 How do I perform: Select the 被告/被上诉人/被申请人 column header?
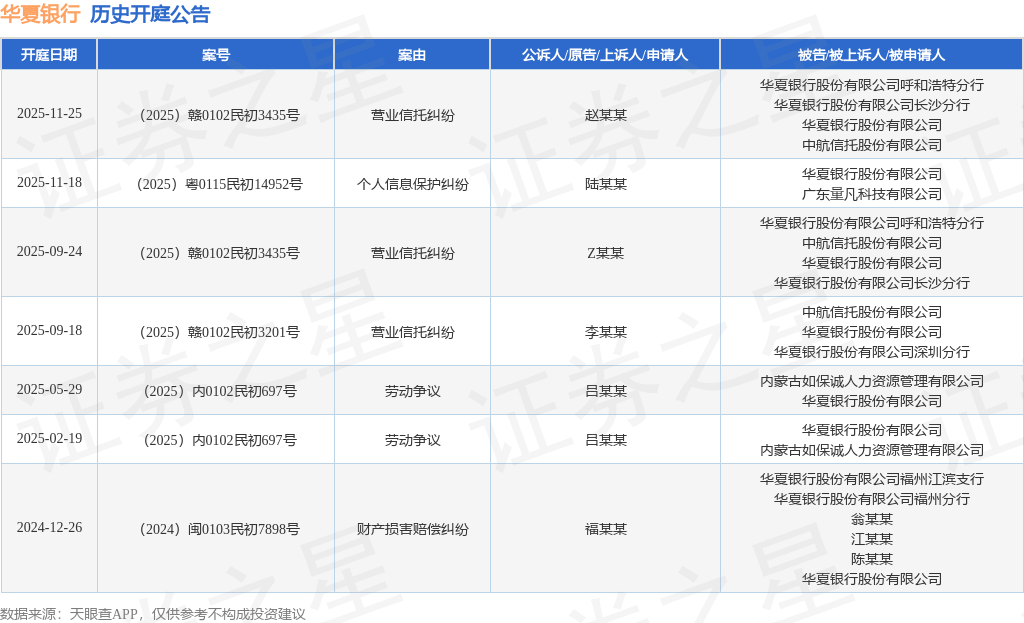point(871,55)
